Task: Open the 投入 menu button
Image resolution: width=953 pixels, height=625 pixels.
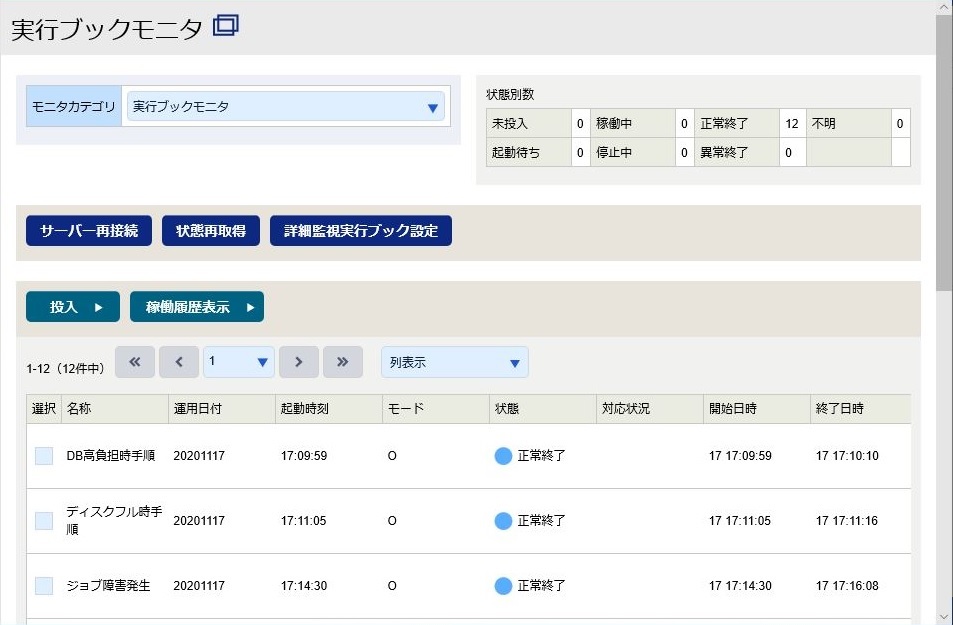Action: click(x=73, y=306)
